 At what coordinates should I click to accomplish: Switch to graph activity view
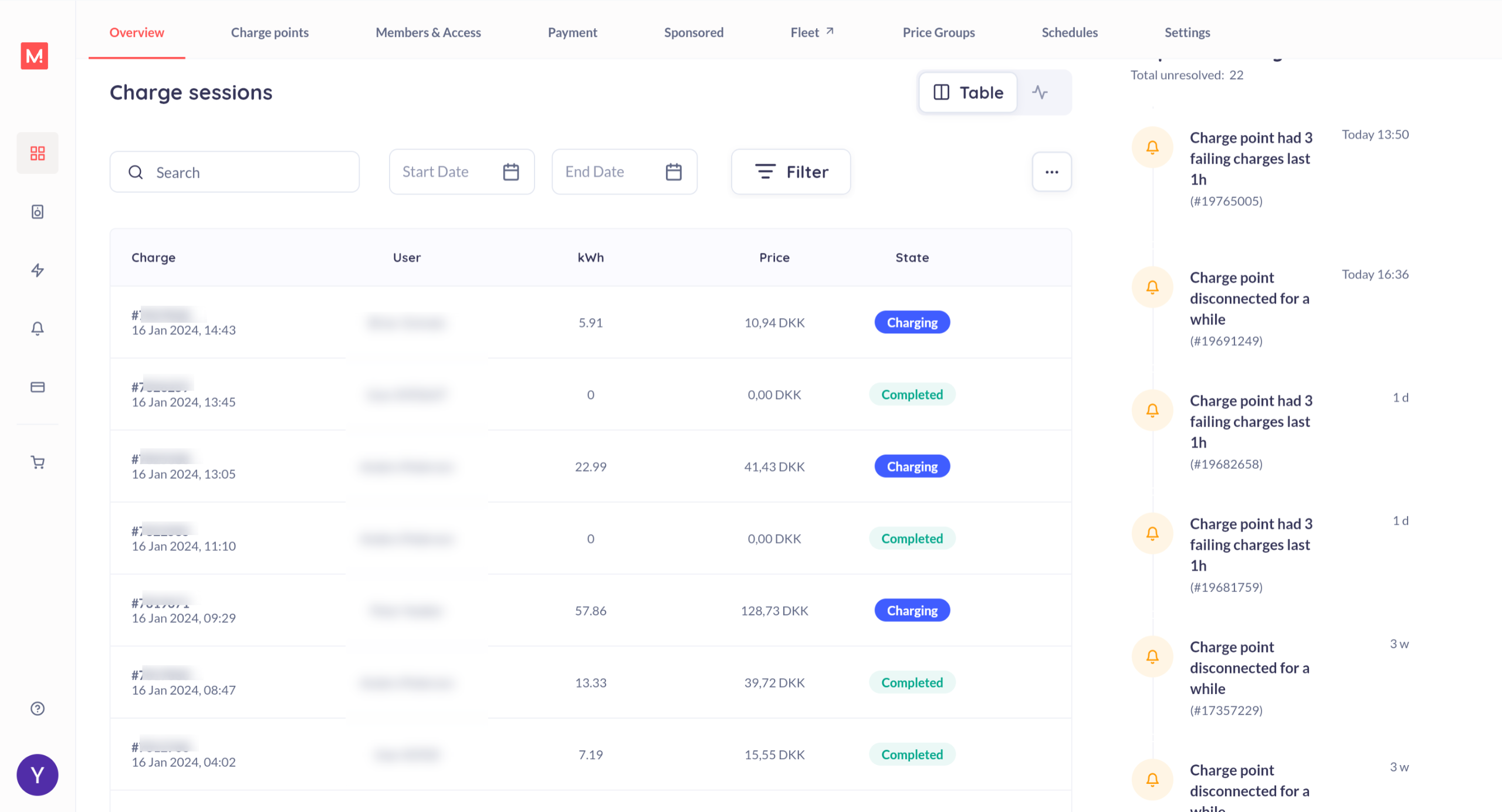1040,93
